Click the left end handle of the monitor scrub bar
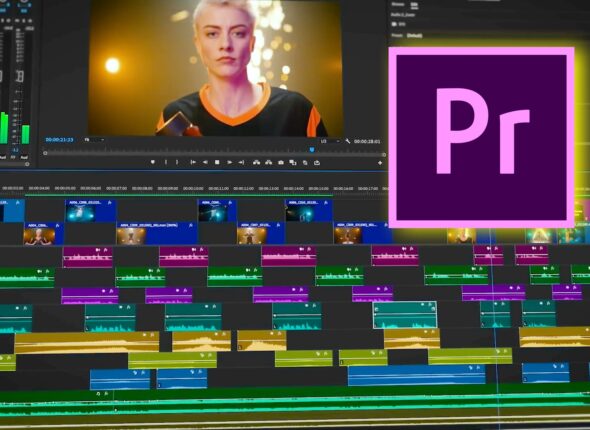590x430 pixels. point(45,153)
